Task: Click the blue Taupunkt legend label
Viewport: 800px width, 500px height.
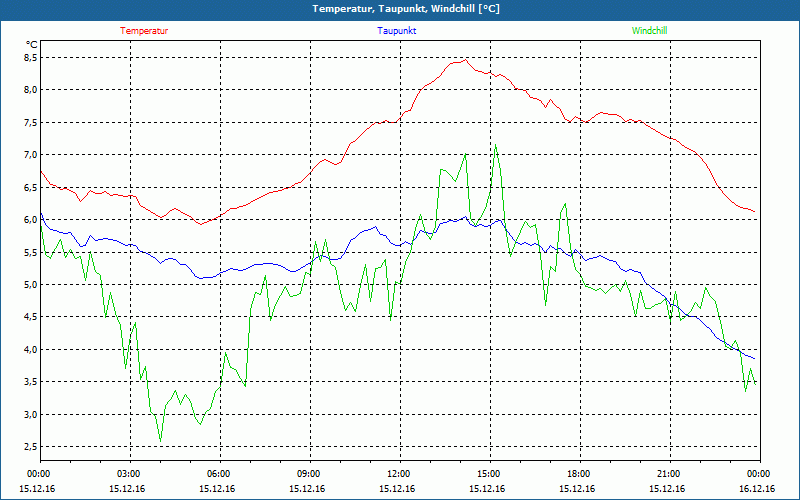Action: [396, 31]
